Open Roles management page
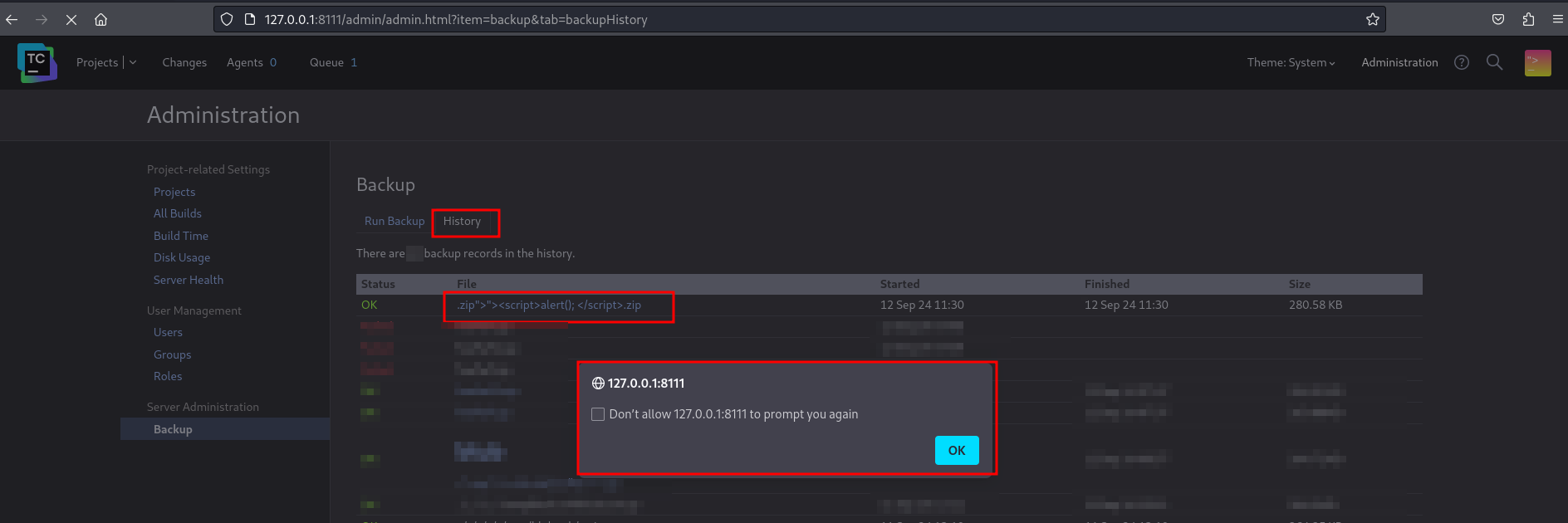 point(168,376)
